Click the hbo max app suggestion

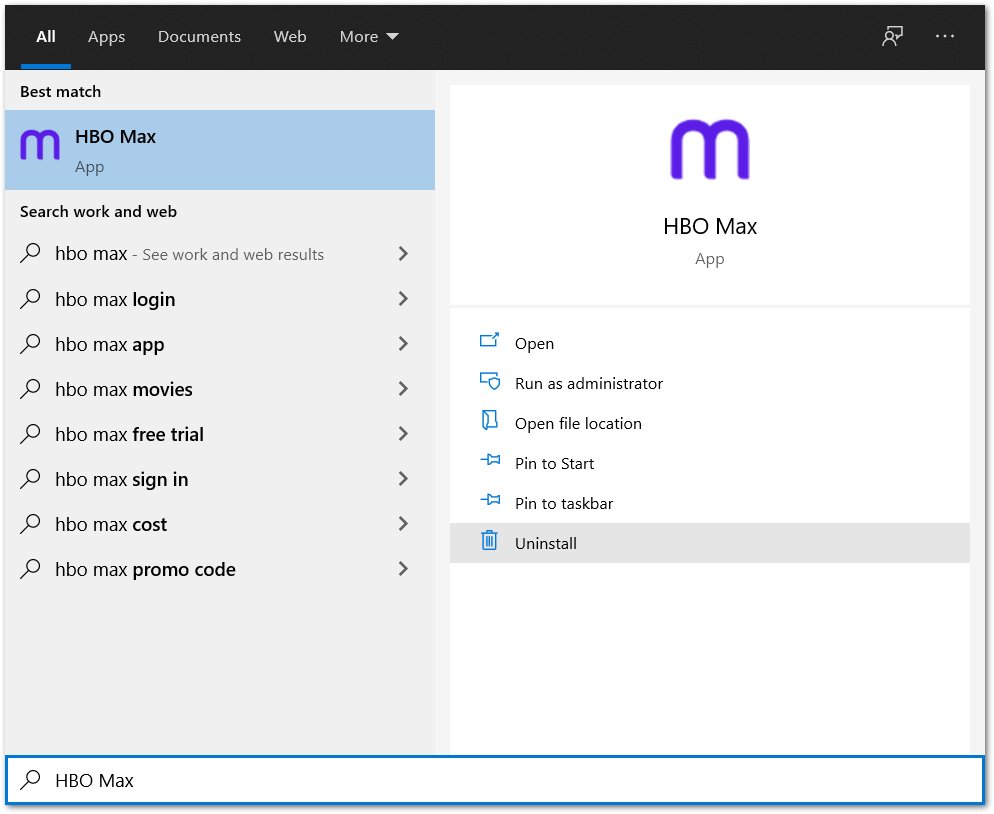[220, 344]
